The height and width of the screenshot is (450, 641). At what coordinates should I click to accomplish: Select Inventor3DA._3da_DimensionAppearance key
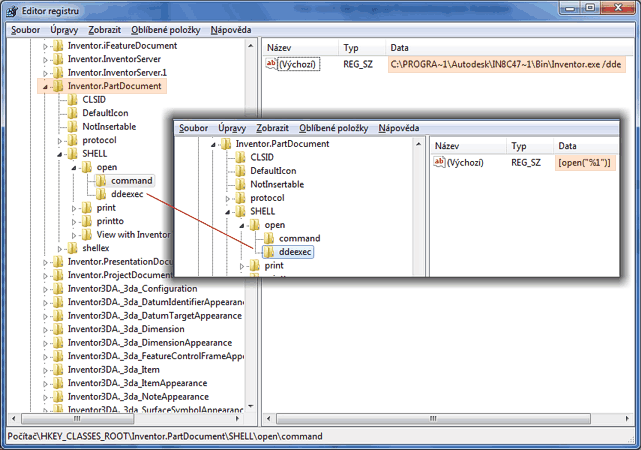click(150, 343)
